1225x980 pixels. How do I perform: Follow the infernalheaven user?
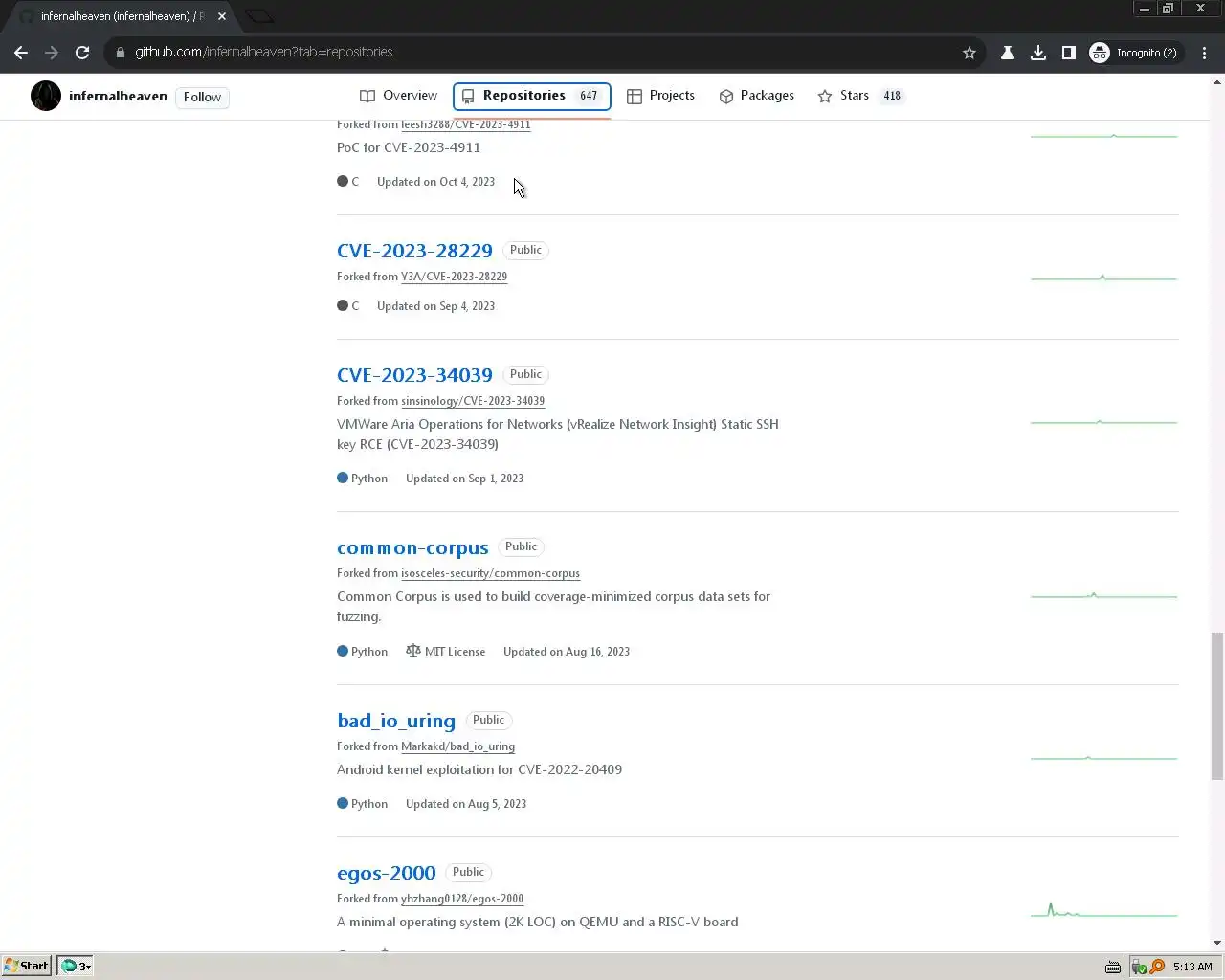(202, 97)
